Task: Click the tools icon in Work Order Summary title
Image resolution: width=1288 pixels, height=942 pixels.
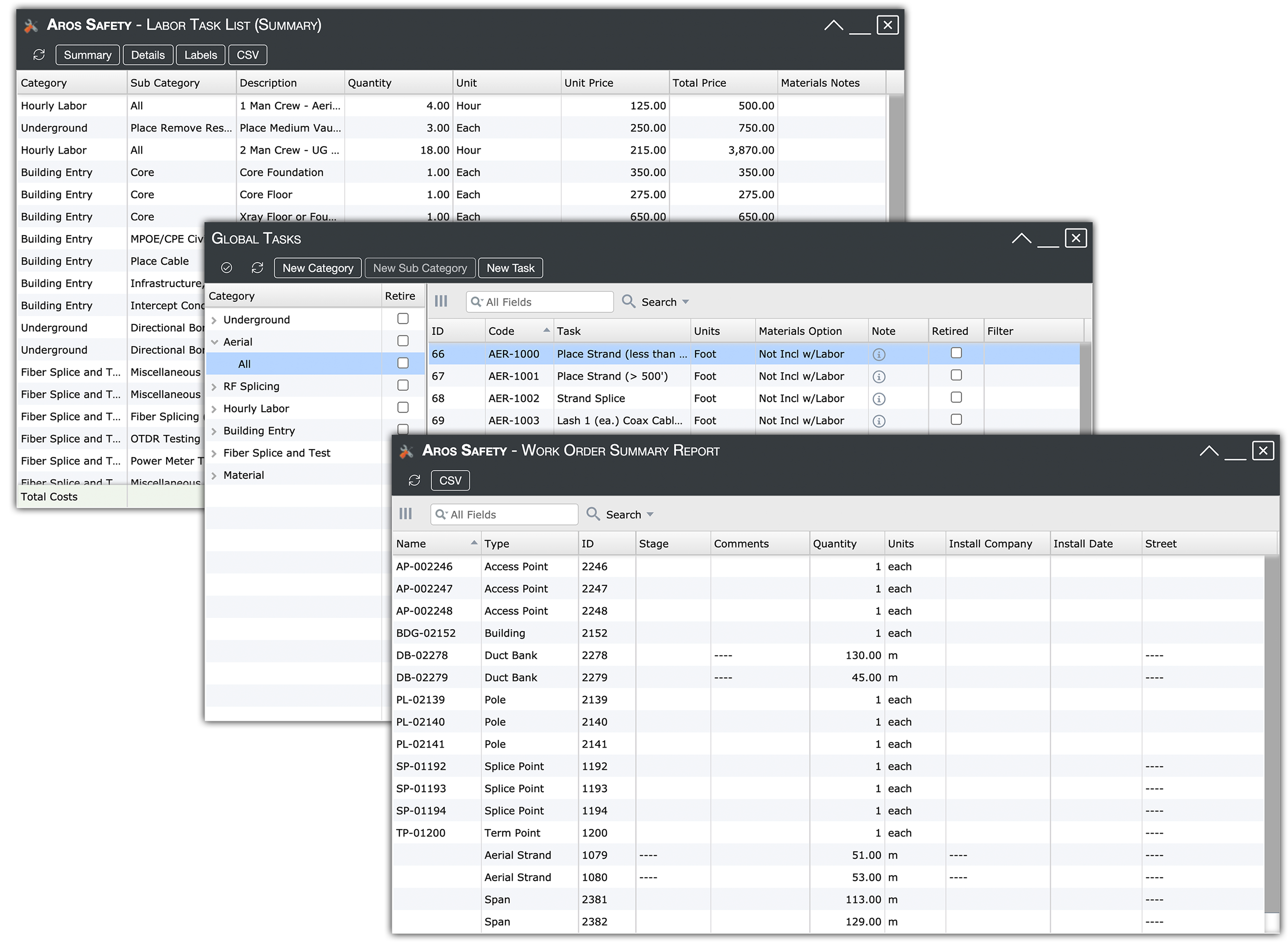Action: [x=406, y=452]
